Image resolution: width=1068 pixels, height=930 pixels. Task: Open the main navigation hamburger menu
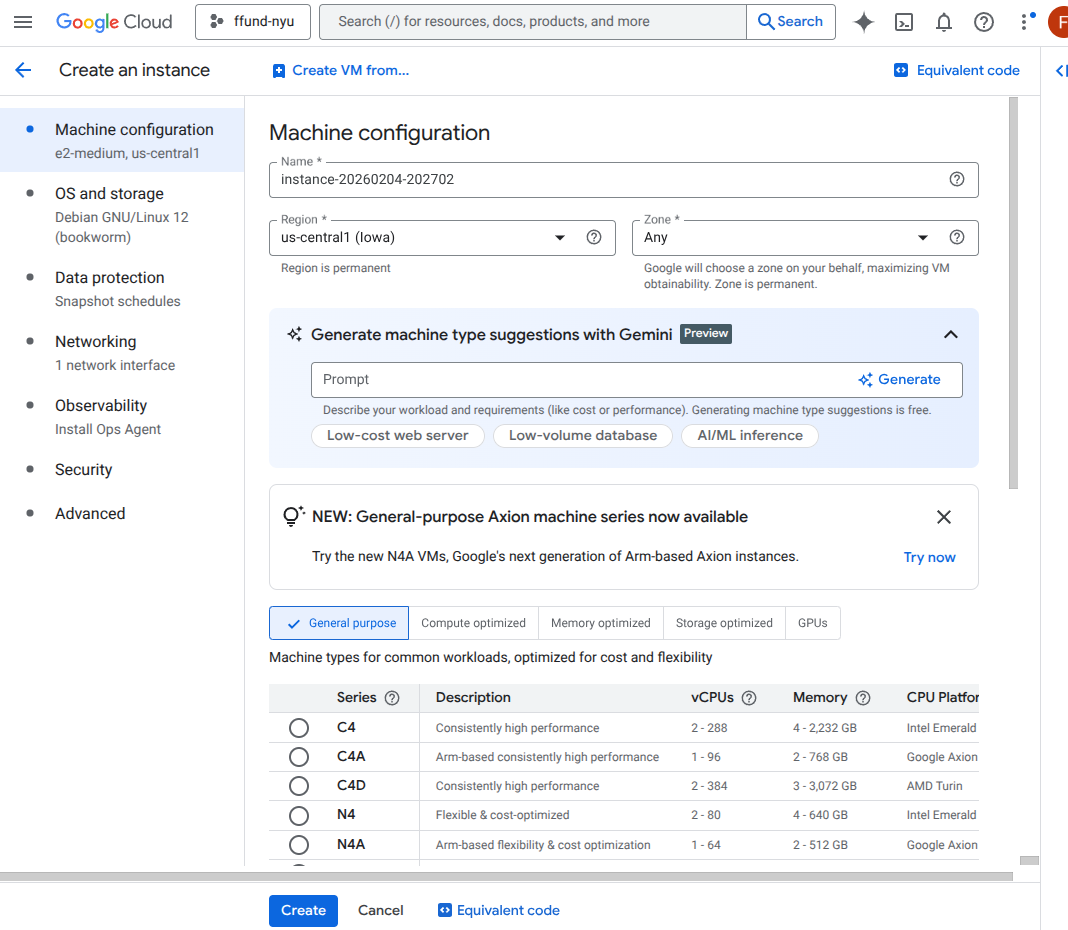click(x=23, y=22)
